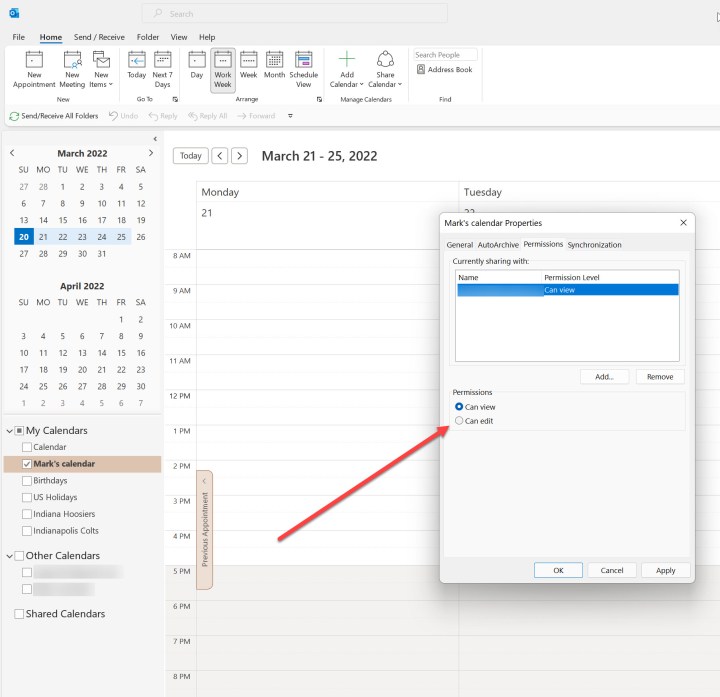This screenshot has height=697, width=720.
Task: Click OK in the Properties dialog
Action: [x=558, y=570]
